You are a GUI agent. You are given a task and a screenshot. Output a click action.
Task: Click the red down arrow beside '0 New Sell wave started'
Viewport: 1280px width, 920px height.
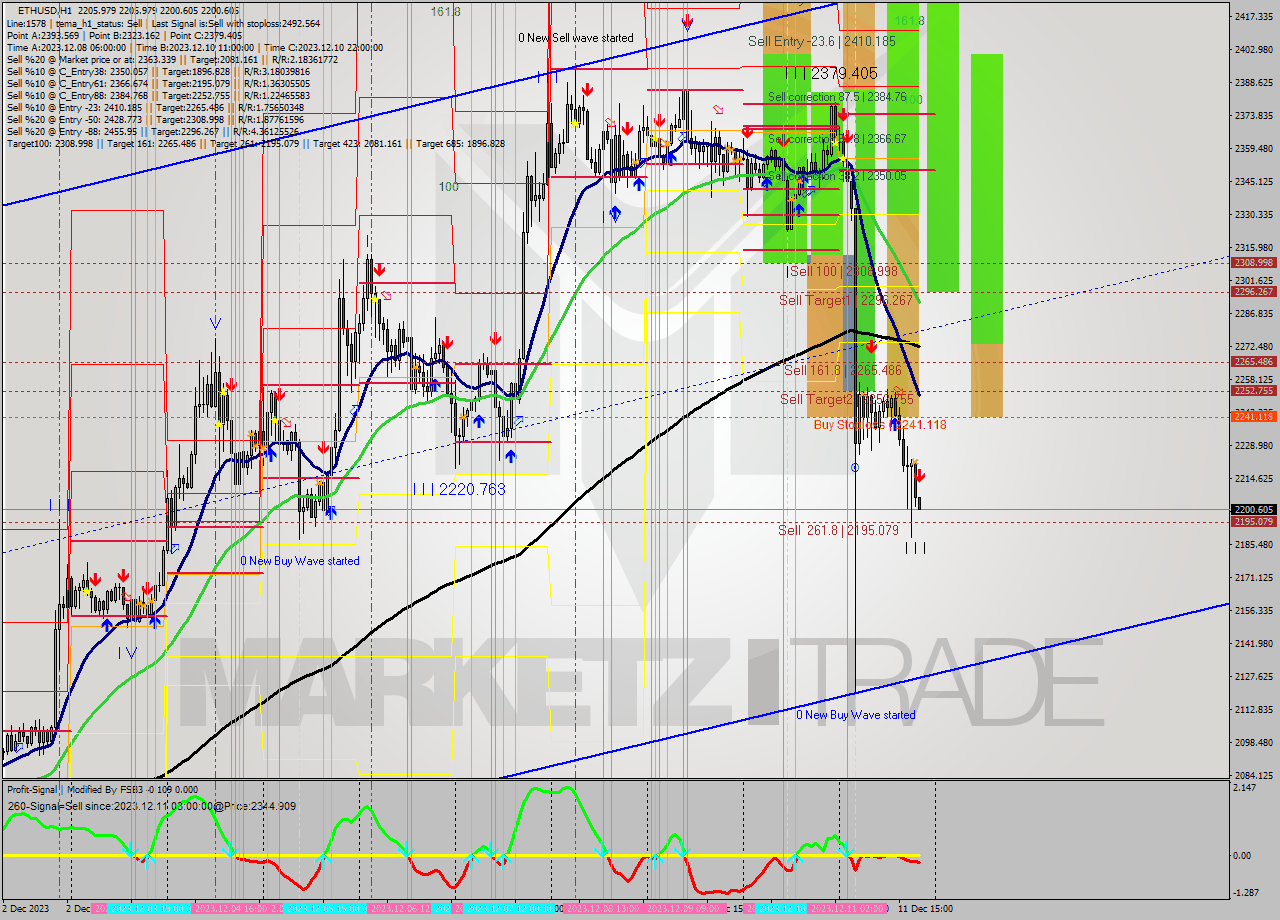click(x=688, y=22)
